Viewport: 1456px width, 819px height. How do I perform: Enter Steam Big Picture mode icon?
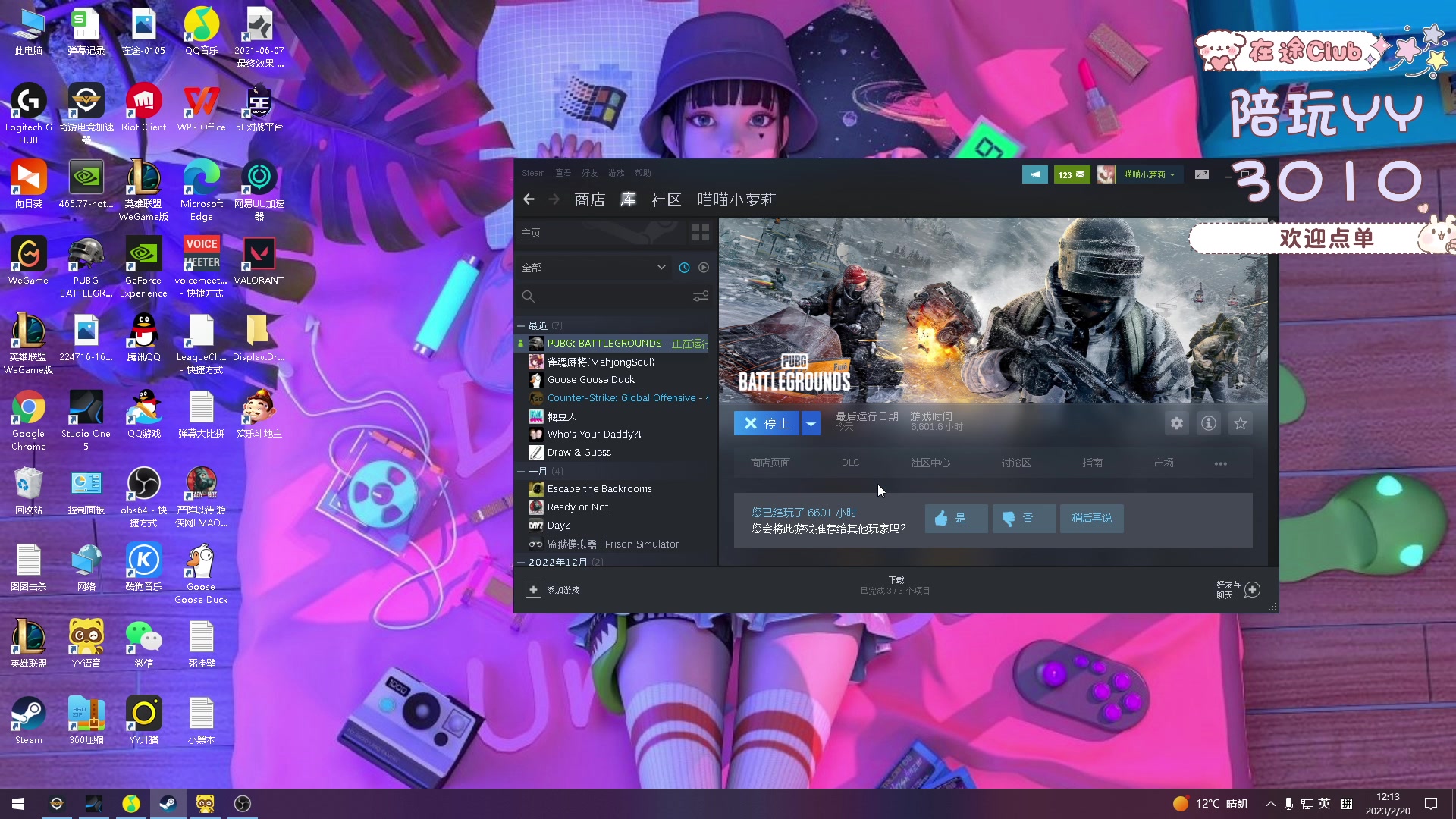[1202, 174]
